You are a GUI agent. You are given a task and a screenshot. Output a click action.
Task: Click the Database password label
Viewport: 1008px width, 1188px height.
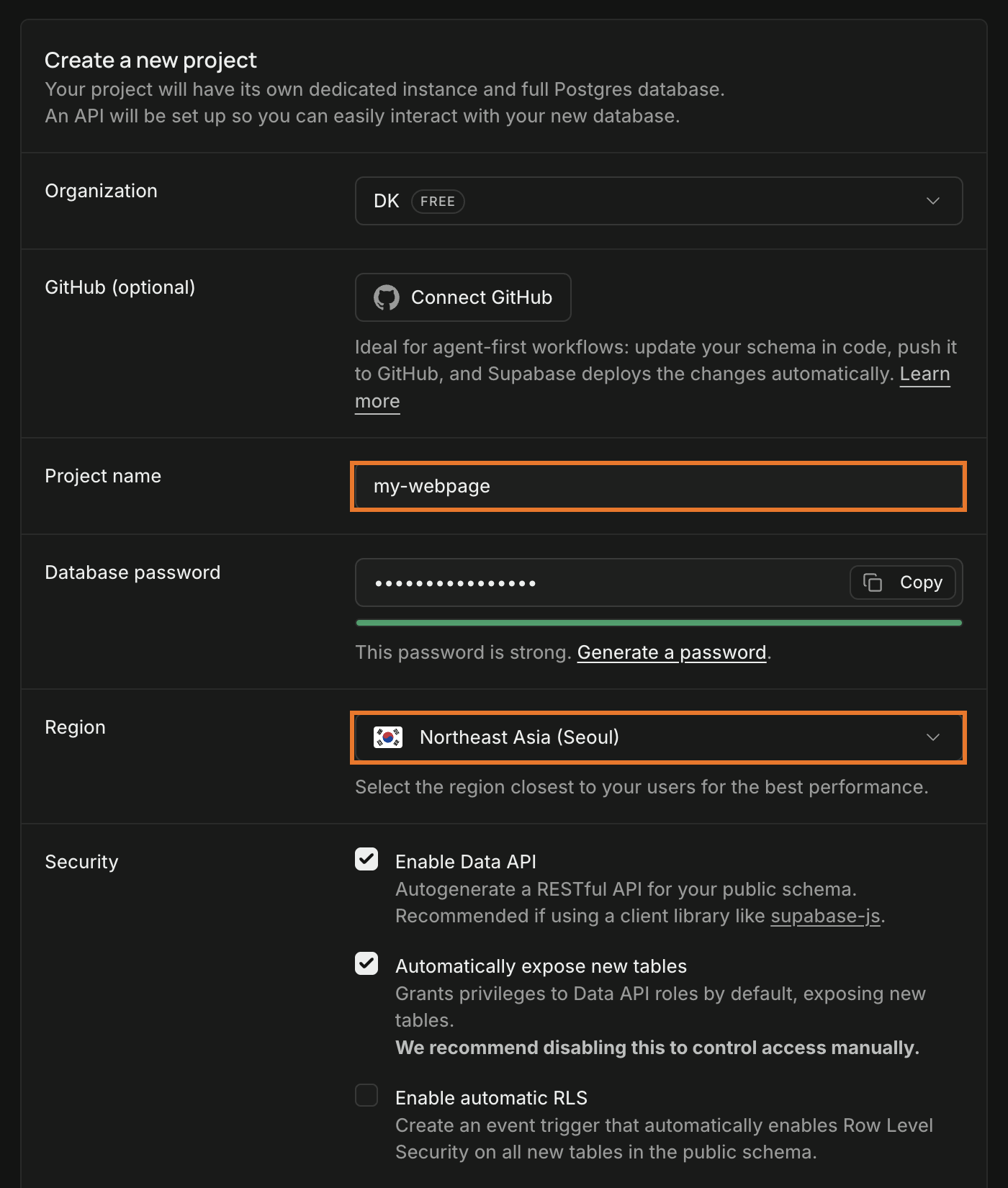tap(132, 572)
